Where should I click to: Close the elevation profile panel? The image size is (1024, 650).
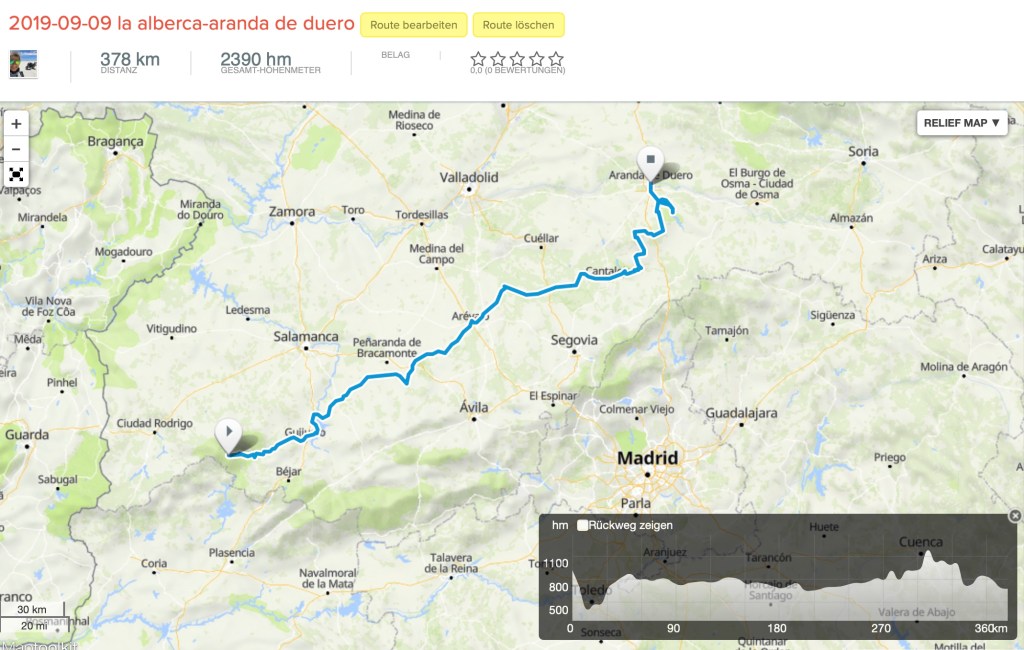tap(1015, 516)
